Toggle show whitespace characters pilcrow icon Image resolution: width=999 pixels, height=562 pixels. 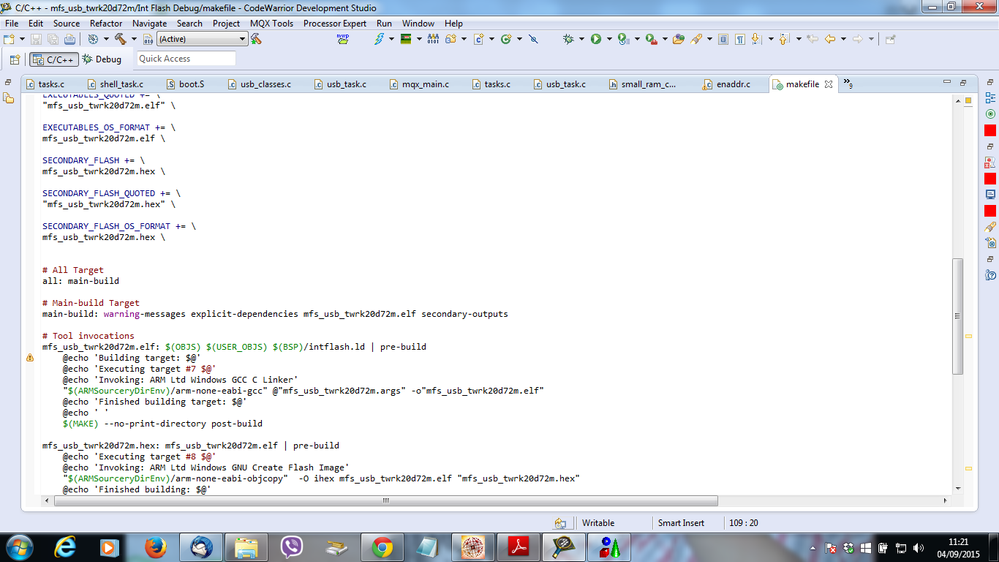point(740,39)
